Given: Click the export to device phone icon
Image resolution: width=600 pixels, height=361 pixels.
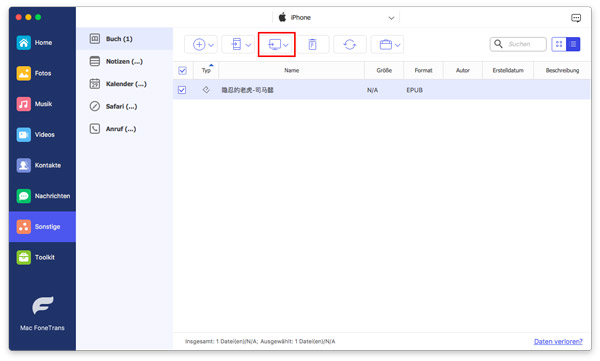Looking at the screenshot, I should point(236,44).
